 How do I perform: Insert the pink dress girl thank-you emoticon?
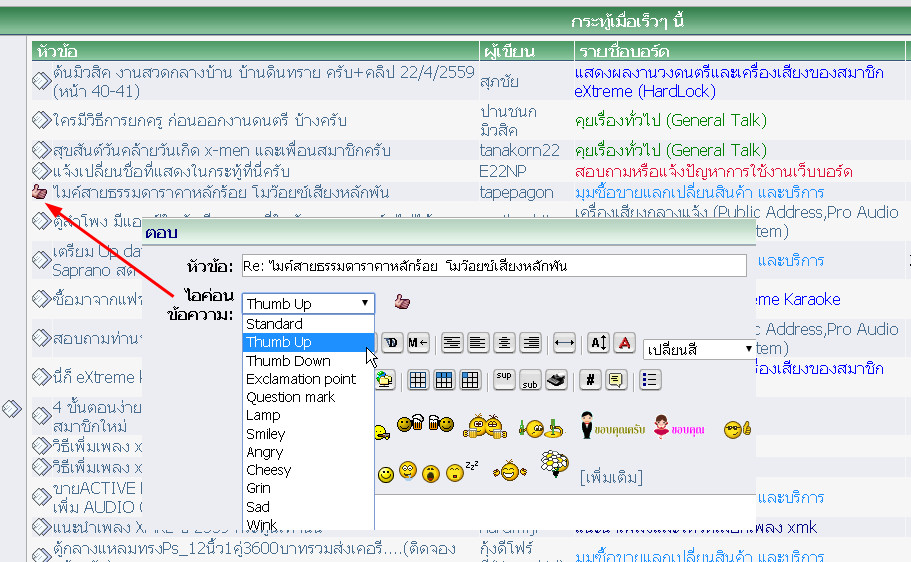[679, 427]
